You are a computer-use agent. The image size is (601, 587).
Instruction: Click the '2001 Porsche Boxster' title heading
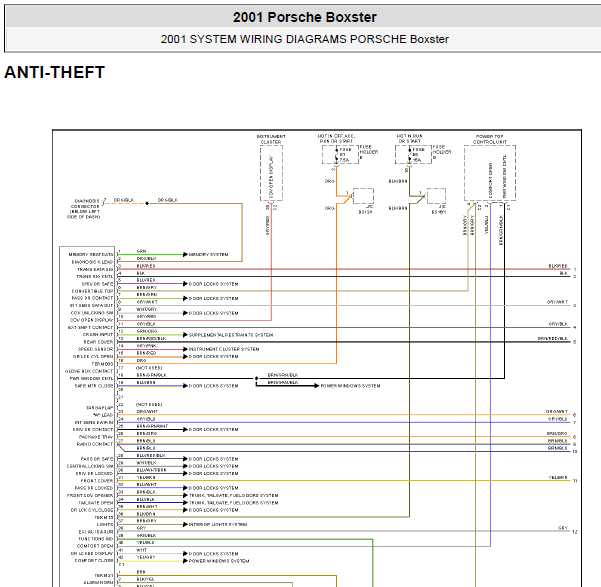click(x=305, y=17)
